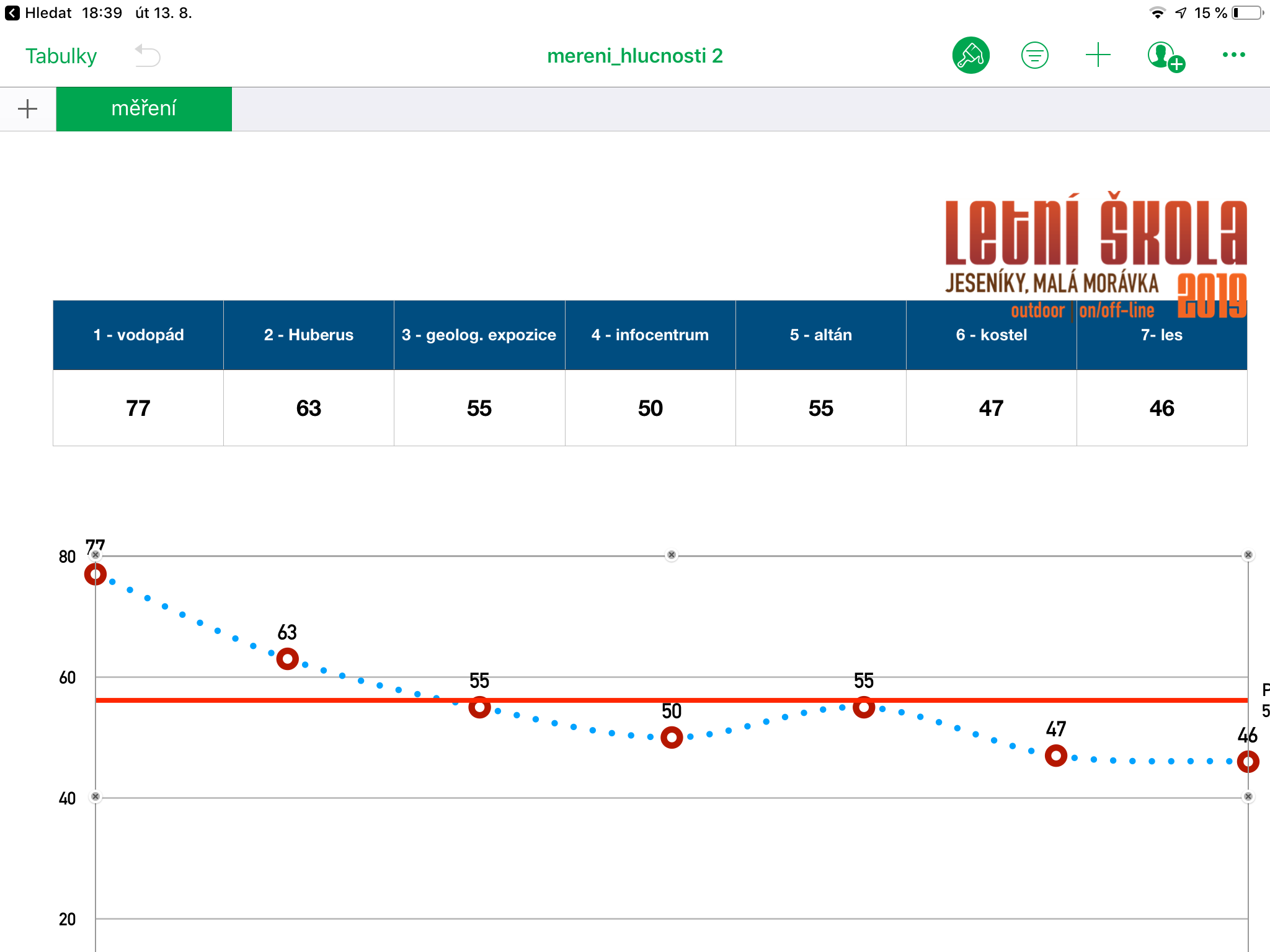1270x952 pixels.
Task: Select the cell with value 47
Action: pos(990,408)
